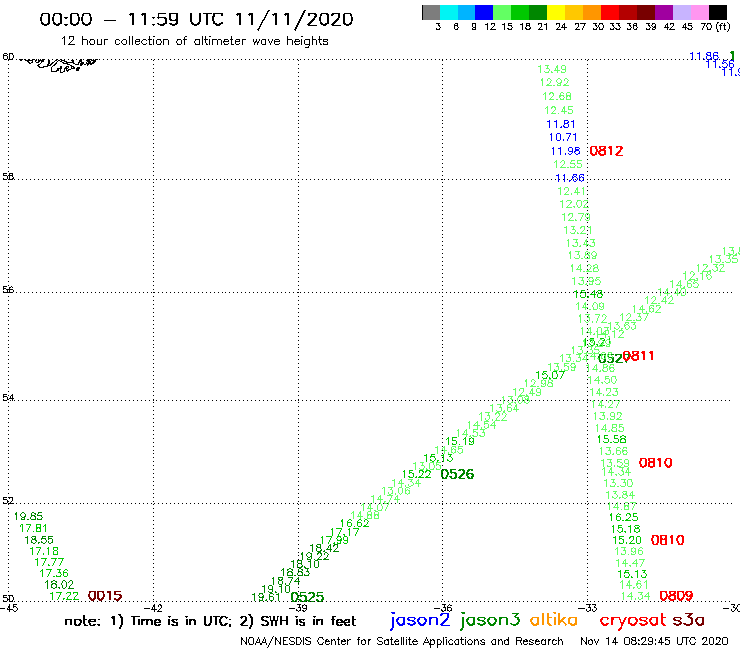Screen dimensions: 740x650
Task: Select the wave height value 17.81
Action: coord(33,528)
